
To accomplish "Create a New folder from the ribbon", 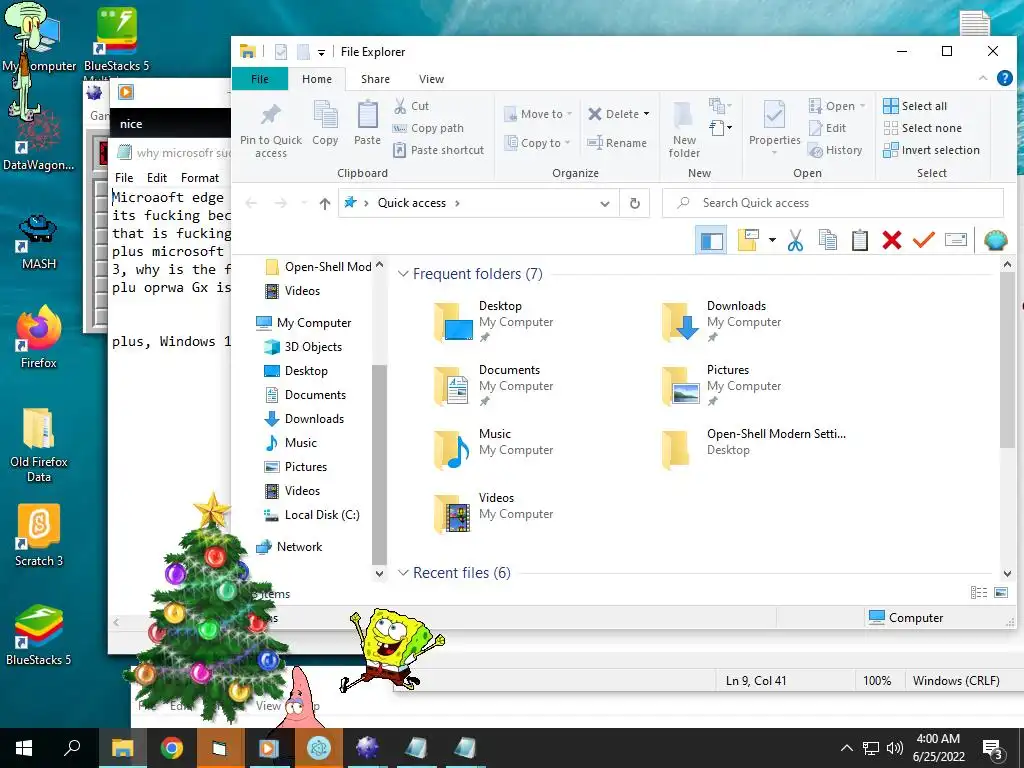I will tap(684, 129).
